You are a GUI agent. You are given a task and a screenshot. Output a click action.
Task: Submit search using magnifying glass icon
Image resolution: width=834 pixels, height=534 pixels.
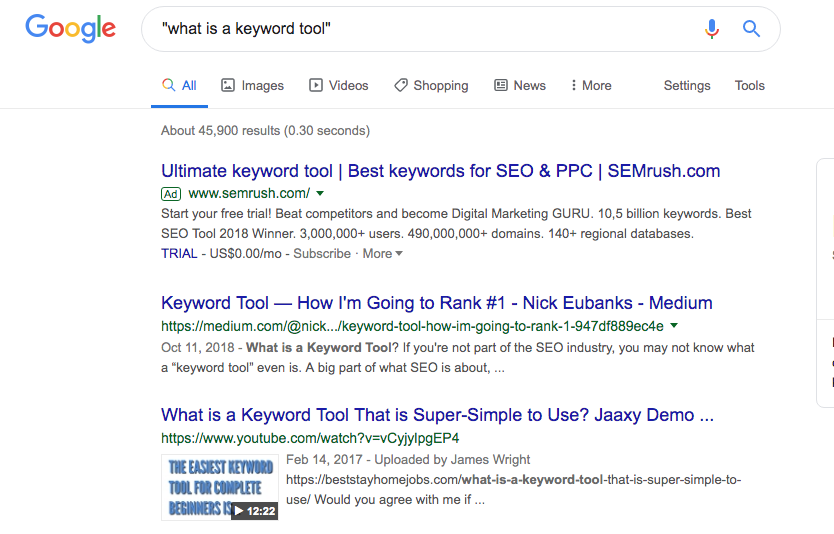click(x=751, y=29)
